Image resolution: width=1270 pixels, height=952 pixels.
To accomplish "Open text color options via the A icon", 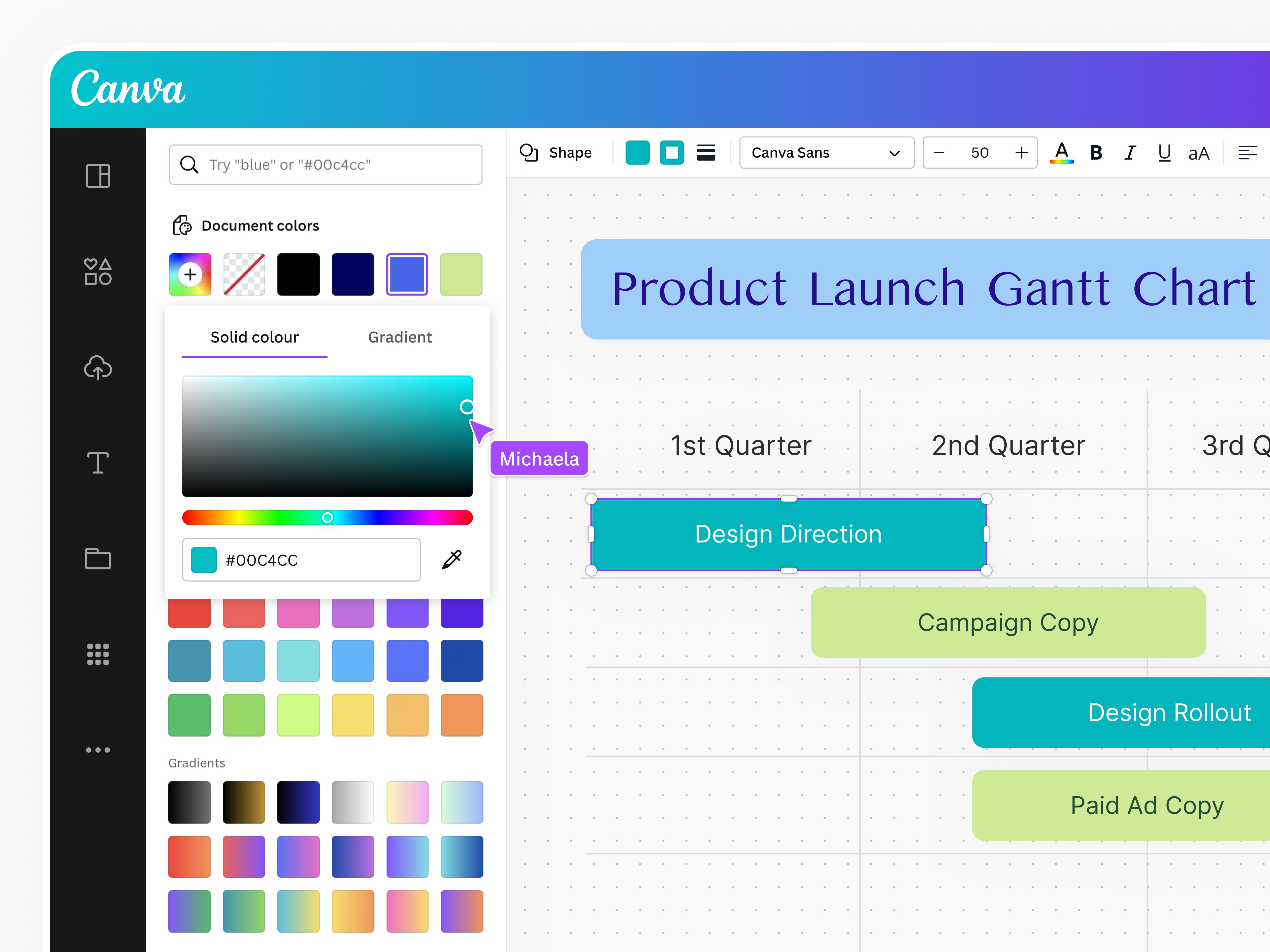I will 1062,152.
